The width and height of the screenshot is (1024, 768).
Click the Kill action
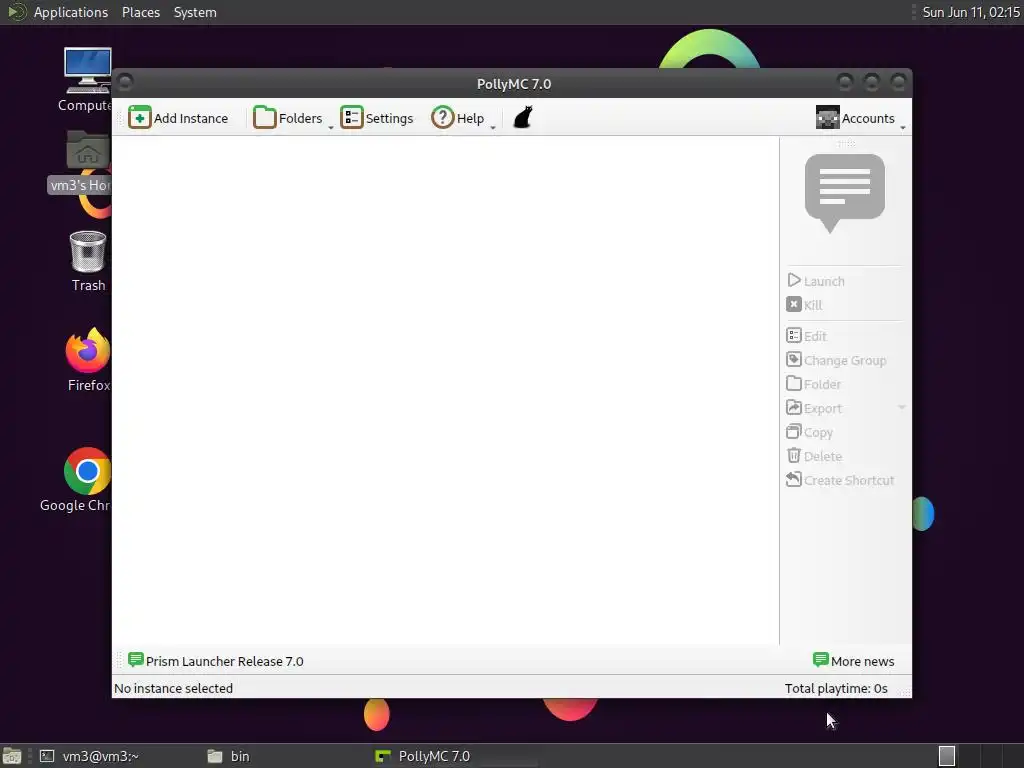pyautogui.click(x=804, y=305)
